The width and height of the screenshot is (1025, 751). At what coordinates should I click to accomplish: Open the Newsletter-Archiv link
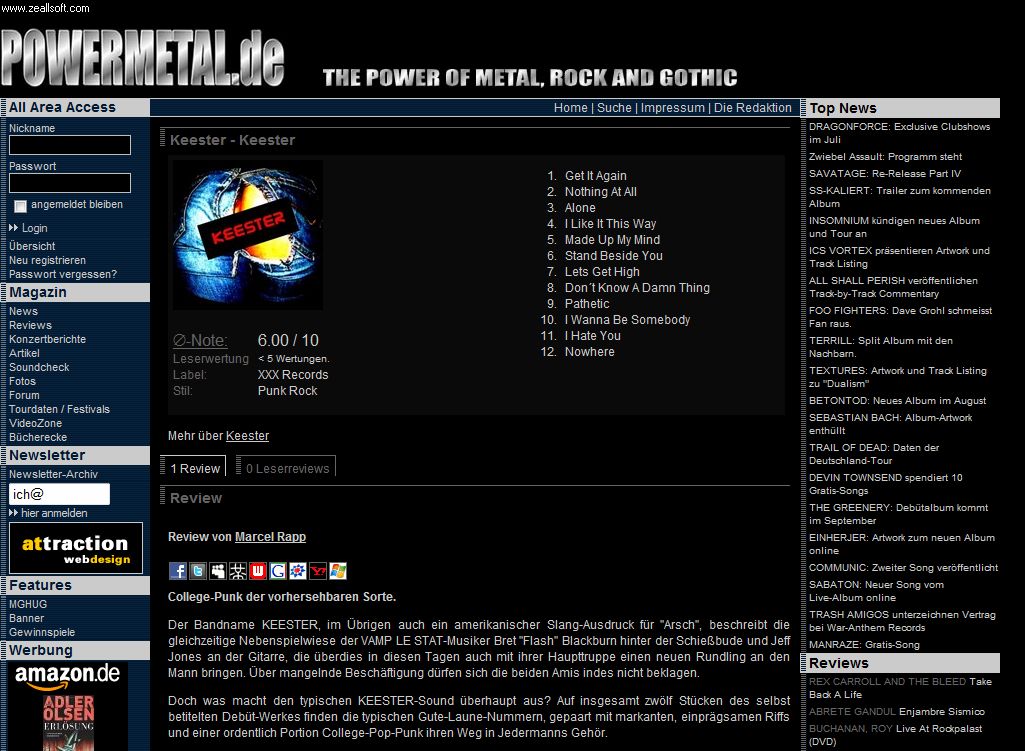[x=54, y=475]
